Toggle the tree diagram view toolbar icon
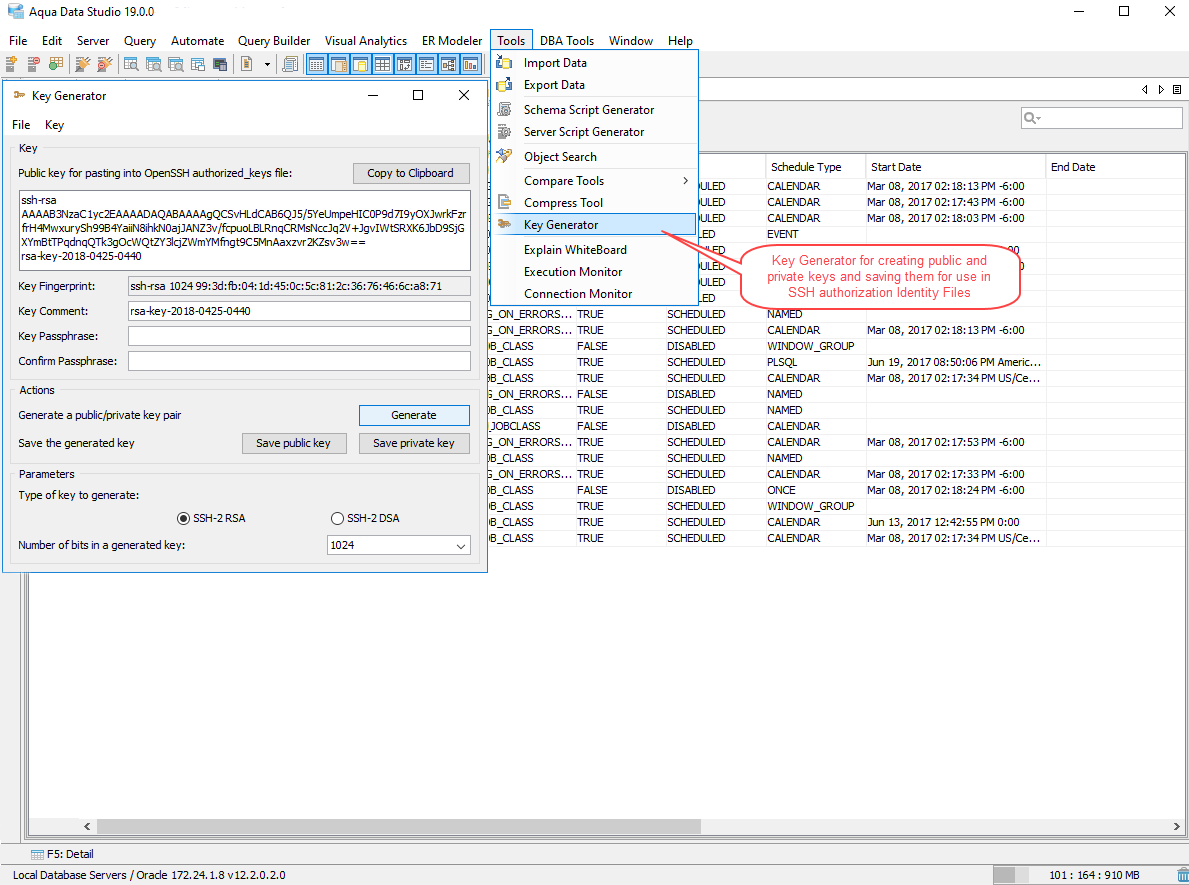This screenshot has width=1189, height=885. pyautogui.click(x=448, y=64)
